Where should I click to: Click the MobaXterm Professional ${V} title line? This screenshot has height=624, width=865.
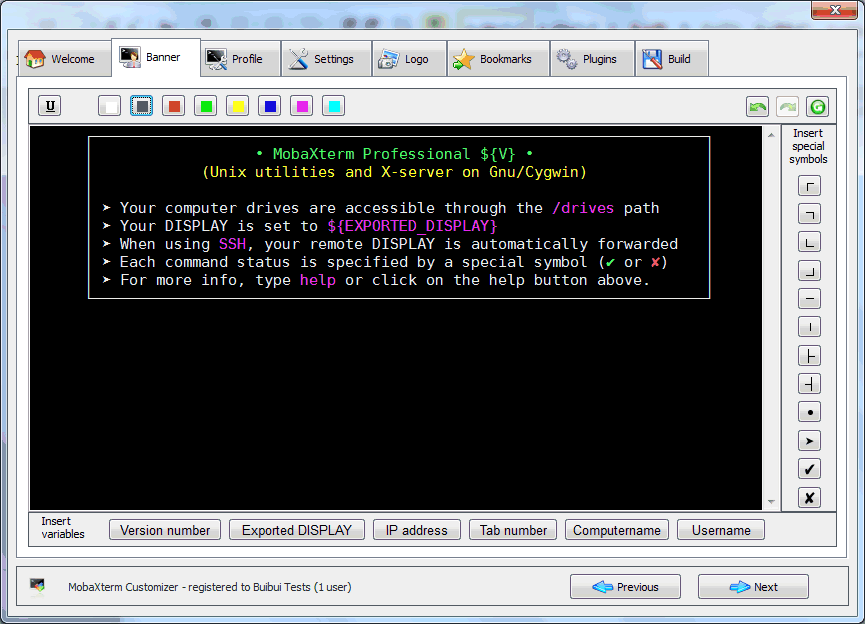pos(395,154)
